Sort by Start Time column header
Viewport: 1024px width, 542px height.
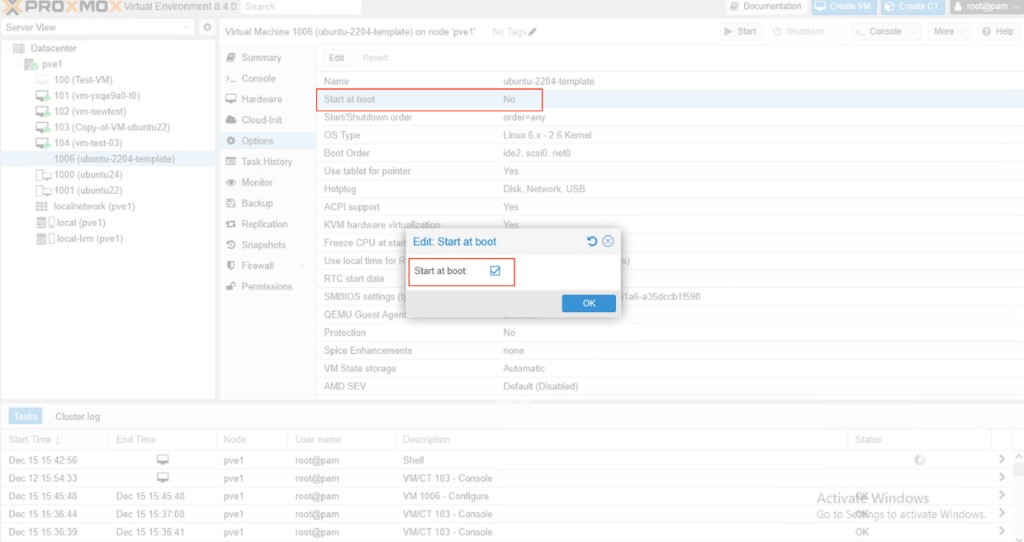point(55,439)
